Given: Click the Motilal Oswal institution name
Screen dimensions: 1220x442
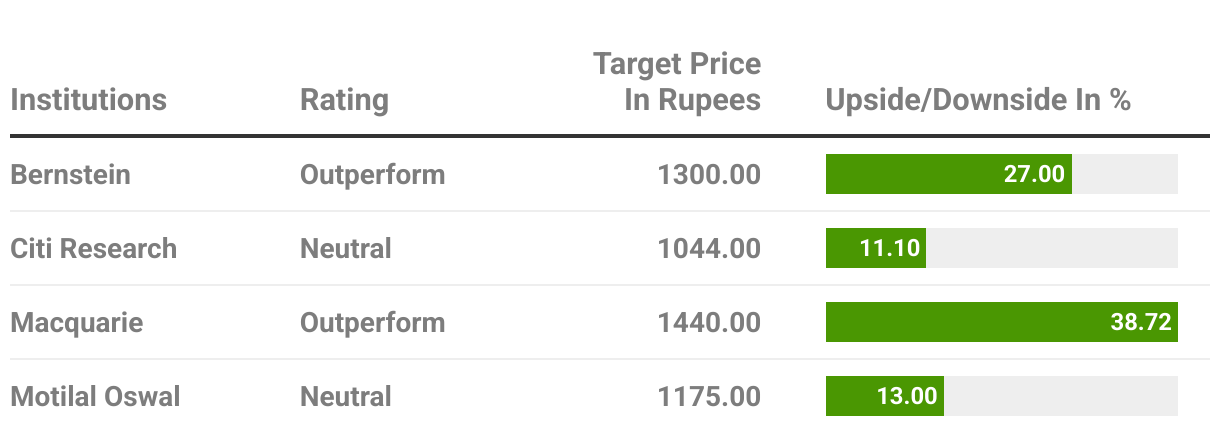Looking at the screenshot, I should point(95,396).
